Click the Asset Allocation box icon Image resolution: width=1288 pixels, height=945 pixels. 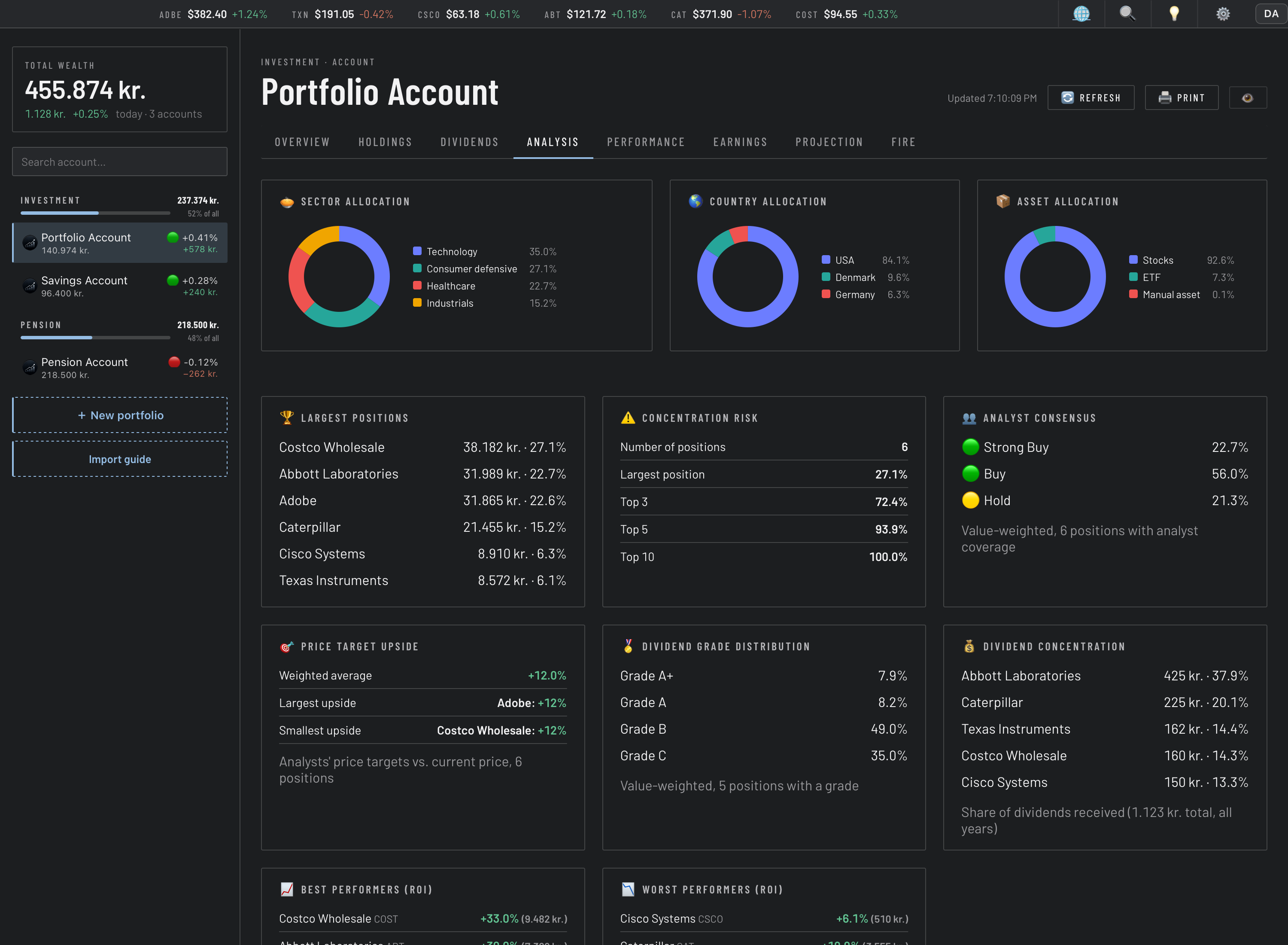1003,201
